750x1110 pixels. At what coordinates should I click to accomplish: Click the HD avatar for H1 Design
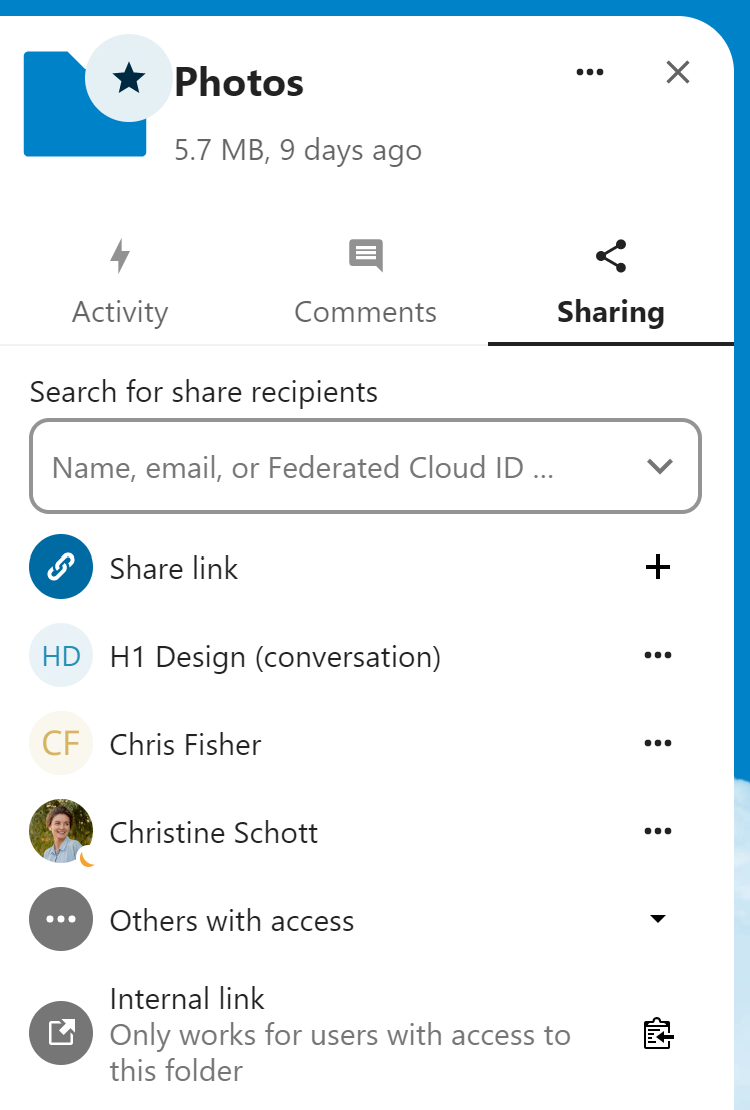point(61,655)
